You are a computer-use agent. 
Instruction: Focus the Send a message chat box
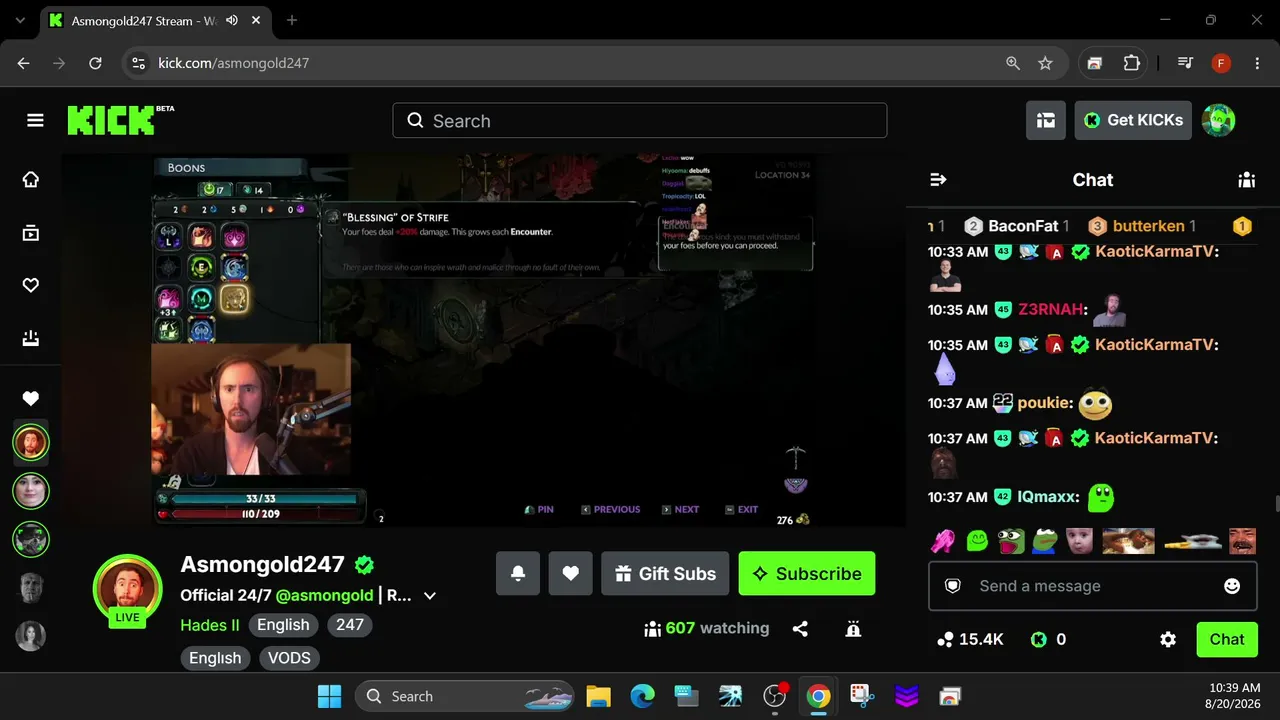click(x=1093, y=586)
